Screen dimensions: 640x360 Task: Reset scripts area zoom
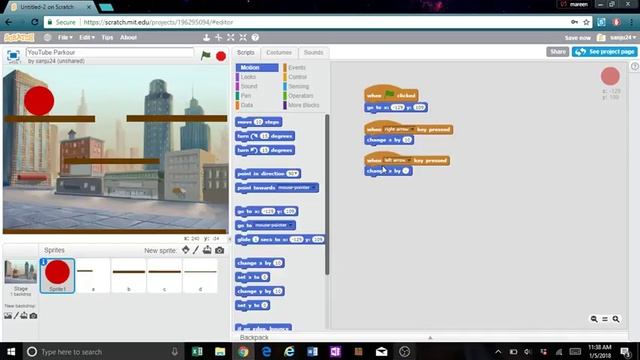point(605,319)
